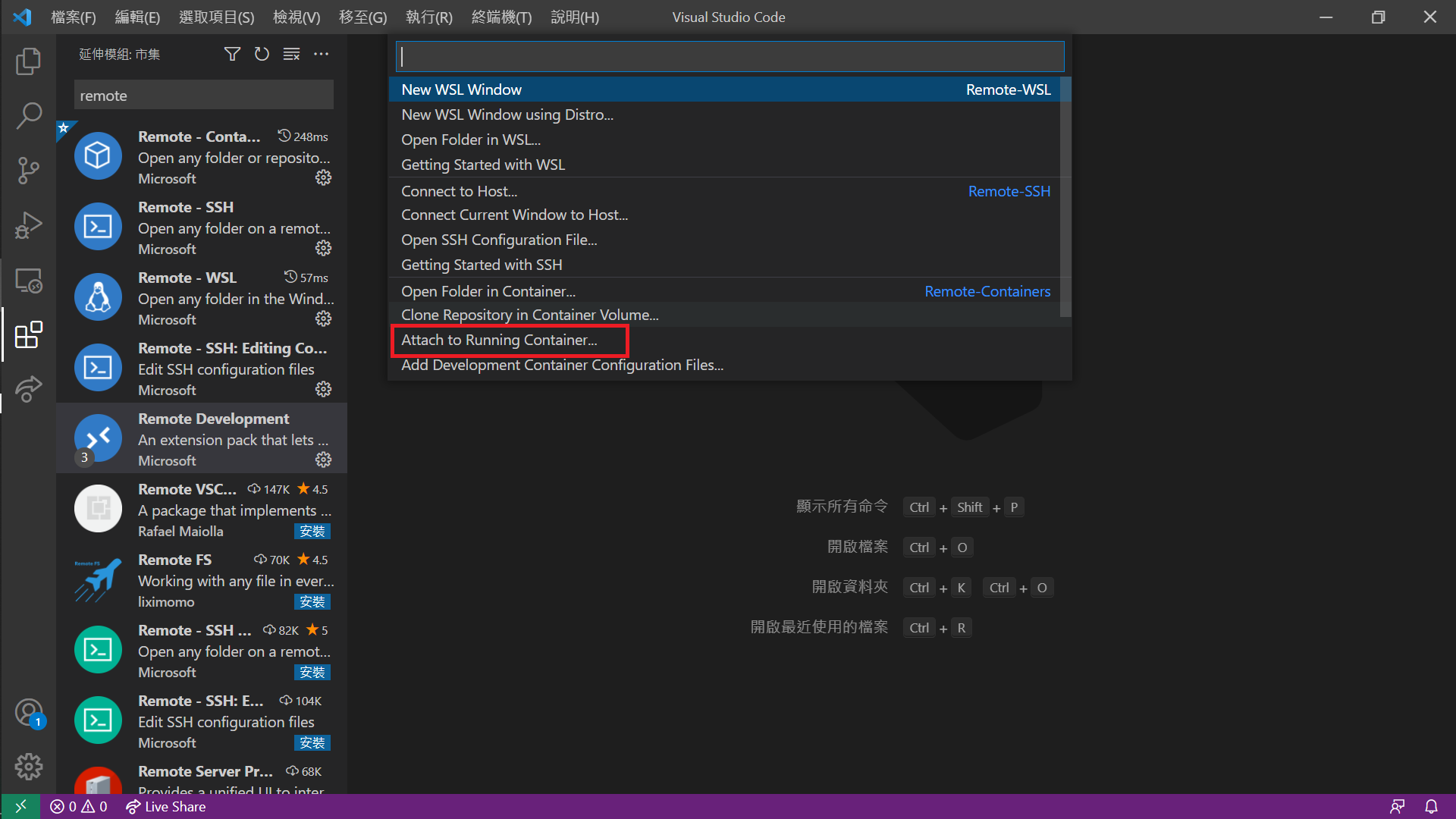Open extensions view more actions menu
The image size is (1456, 819).
322,54
